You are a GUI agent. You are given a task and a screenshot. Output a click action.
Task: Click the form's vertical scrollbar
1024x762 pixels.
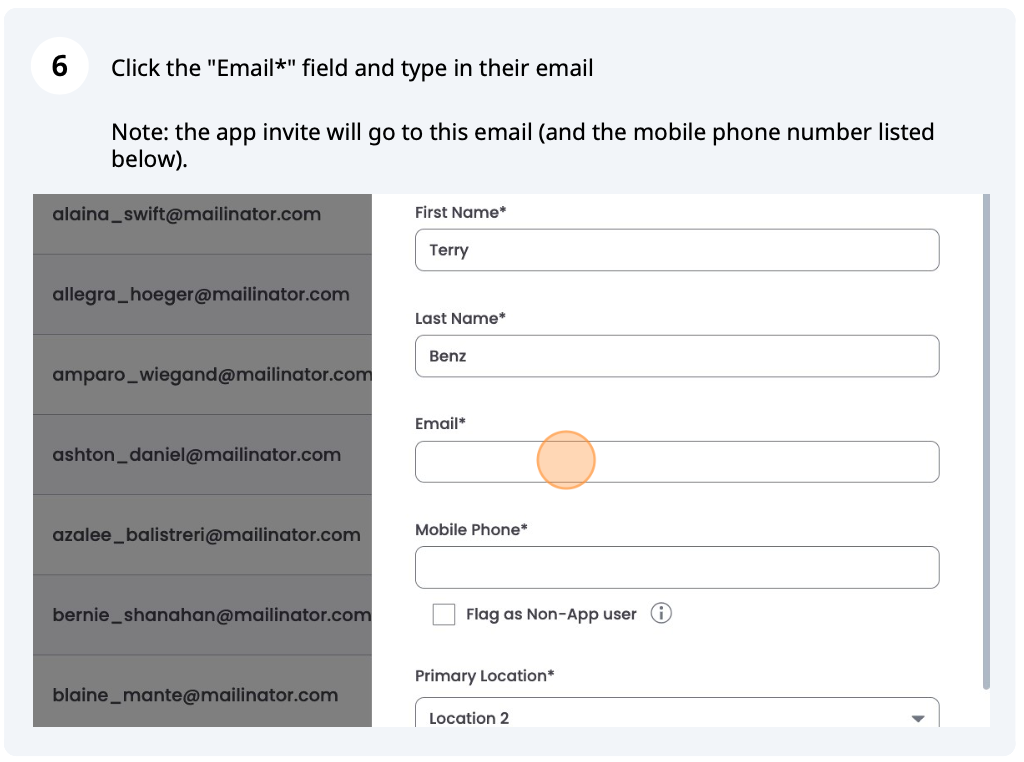pyautogui.click(x=986, y=440)
